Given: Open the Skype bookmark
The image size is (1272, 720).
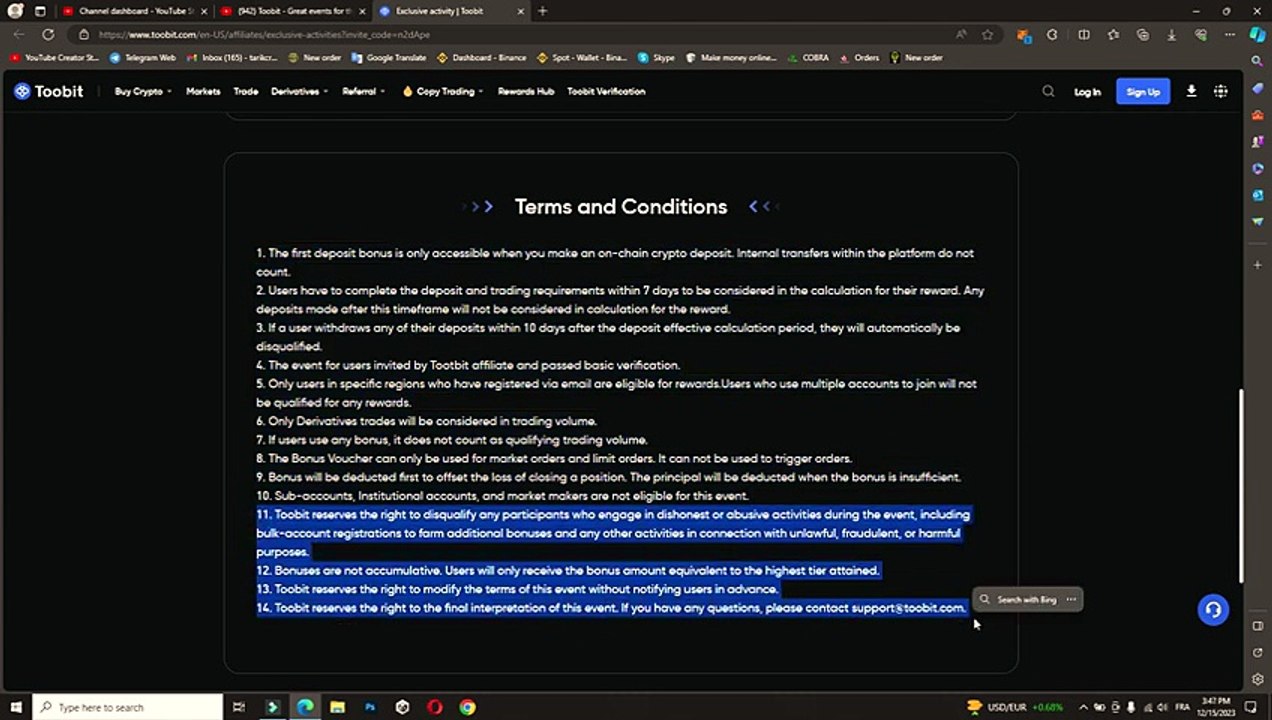Looking at the screenshot, I should coord(657,58).
